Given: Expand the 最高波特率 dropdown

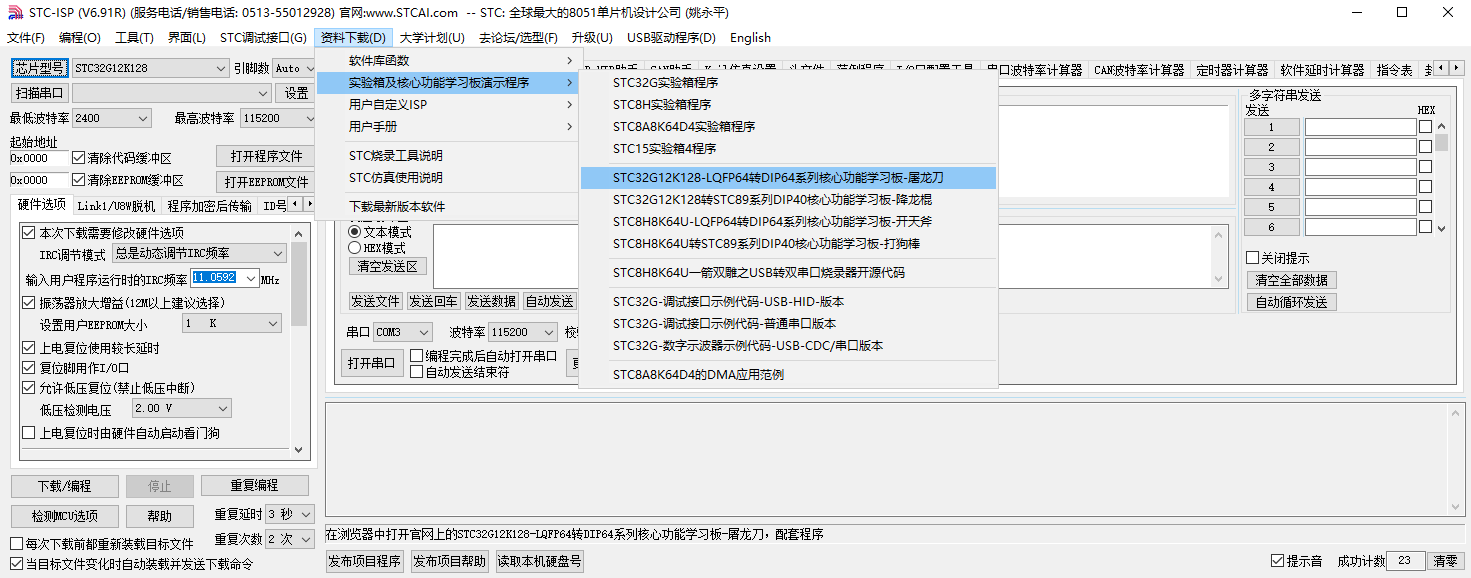Looking at the screenshot, I should click(278, 118).
